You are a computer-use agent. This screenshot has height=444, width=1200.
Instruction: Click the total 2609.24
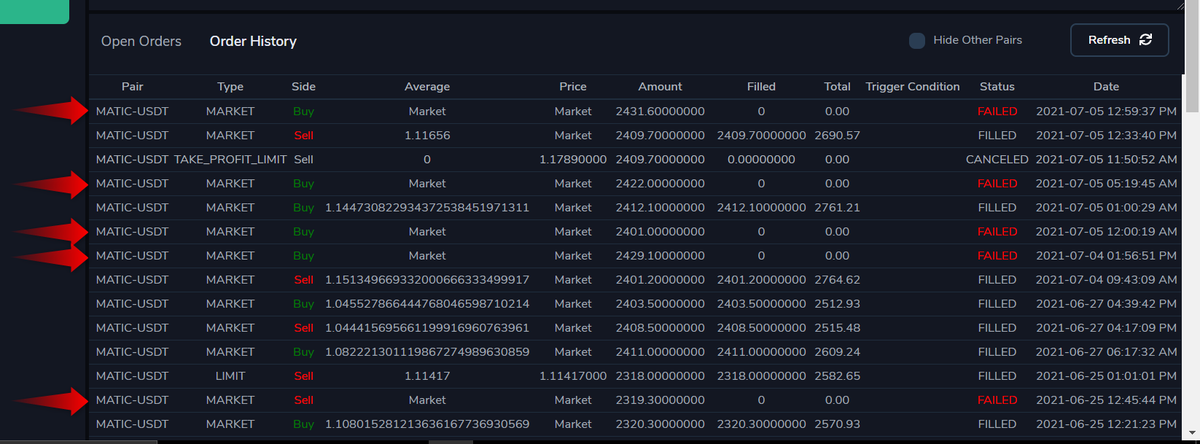tap(838, 351)
